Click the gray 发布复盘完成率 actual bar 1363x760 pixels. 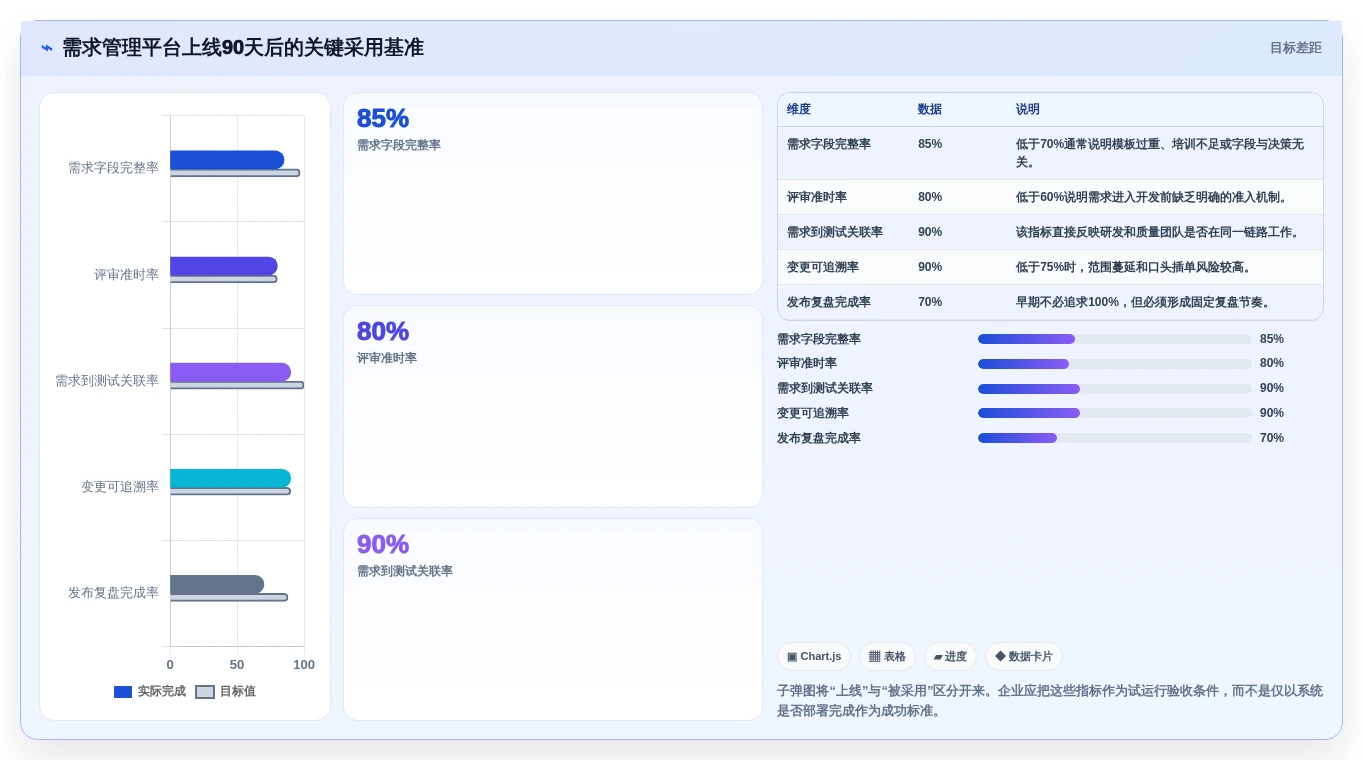point(217,584)
